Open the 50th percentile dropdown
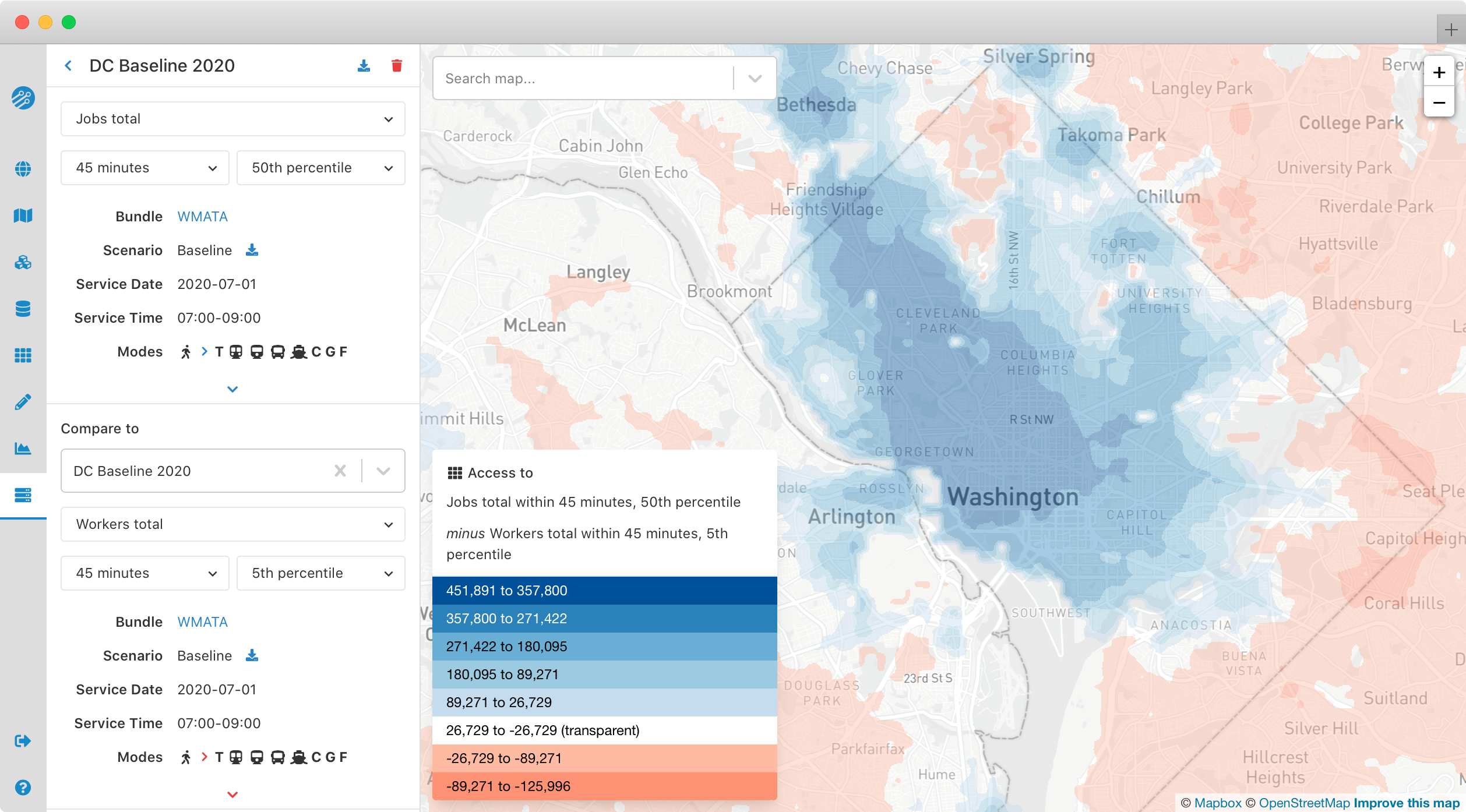The height and width of the screenshot is (812, 1466). pos(321,168)
